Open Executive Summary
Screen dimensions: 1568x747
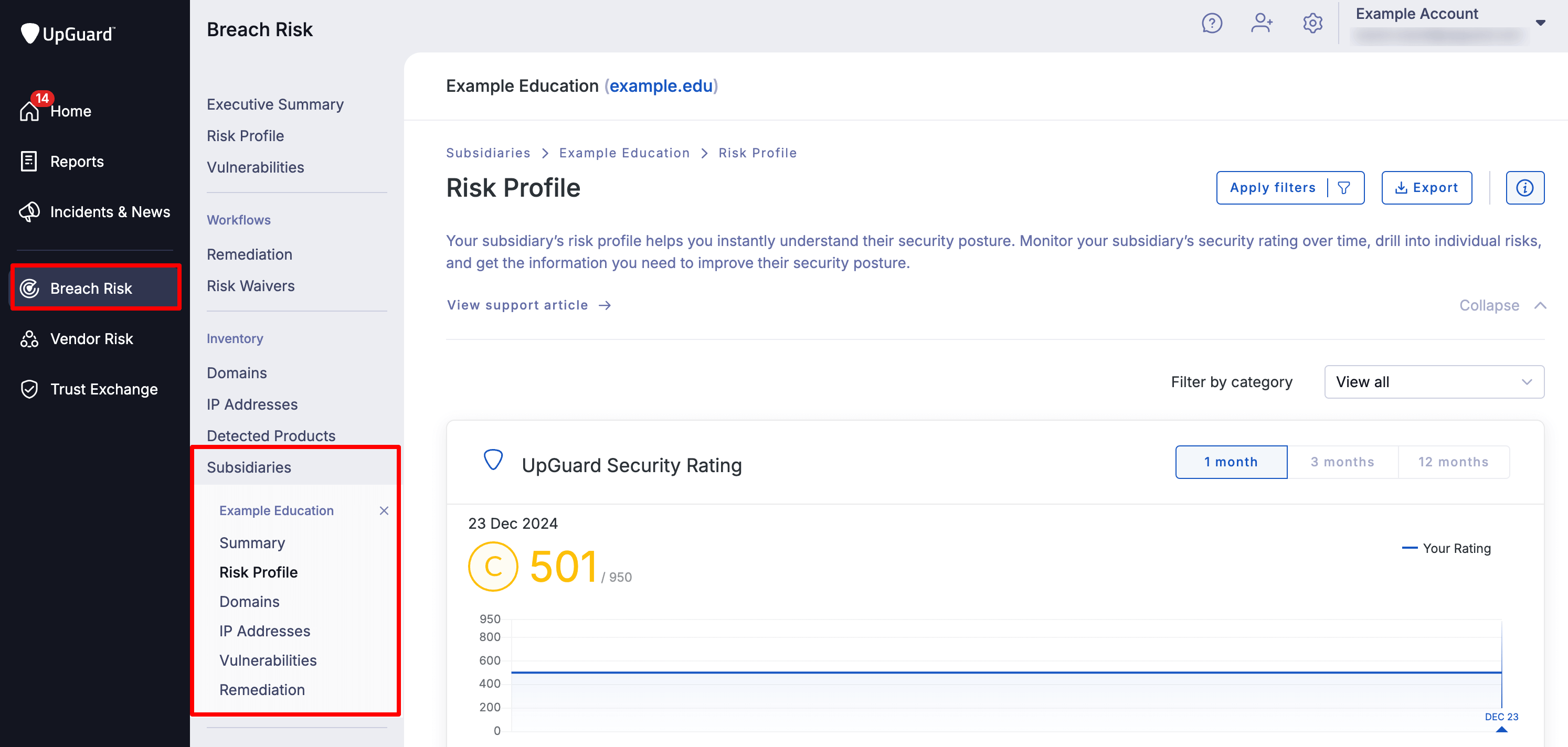275,104
